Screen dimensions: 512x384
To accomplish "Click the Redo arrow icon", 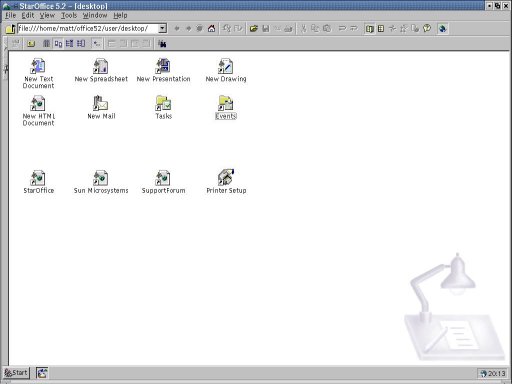I will (354, 29).
